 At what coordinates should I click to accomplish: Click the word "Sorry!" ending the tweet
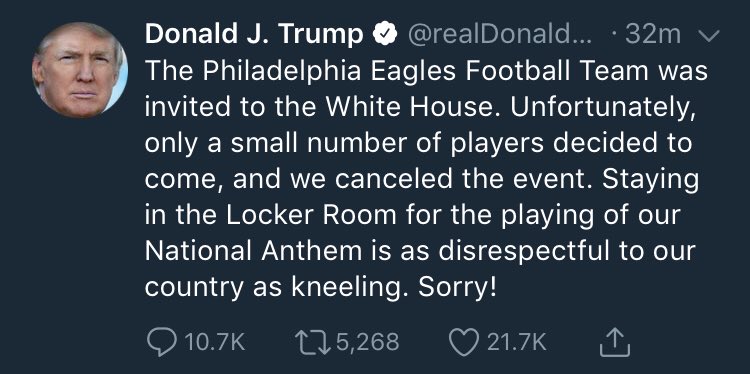457,288
